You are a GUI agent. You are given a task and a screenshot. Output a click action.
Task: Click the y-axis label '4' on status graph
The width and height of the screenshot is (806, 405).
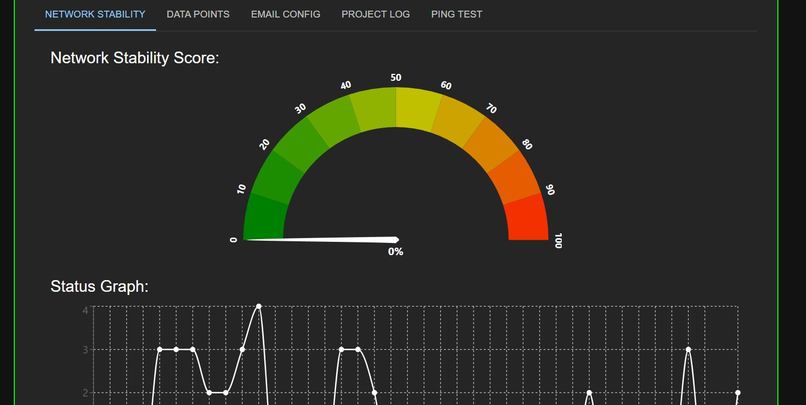(85, 310)
